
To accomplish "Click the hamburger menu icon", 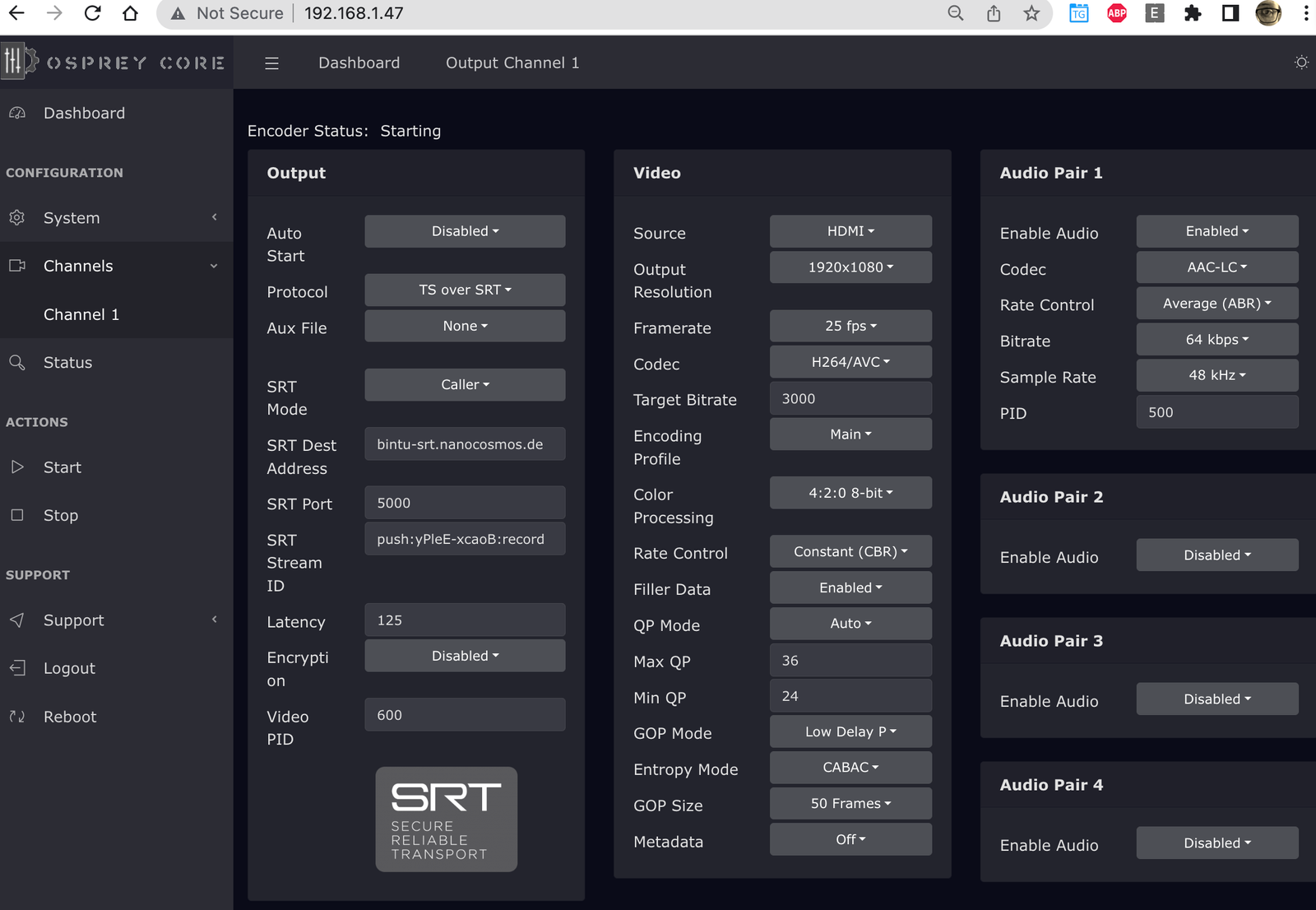I will (x=271, y=63).
